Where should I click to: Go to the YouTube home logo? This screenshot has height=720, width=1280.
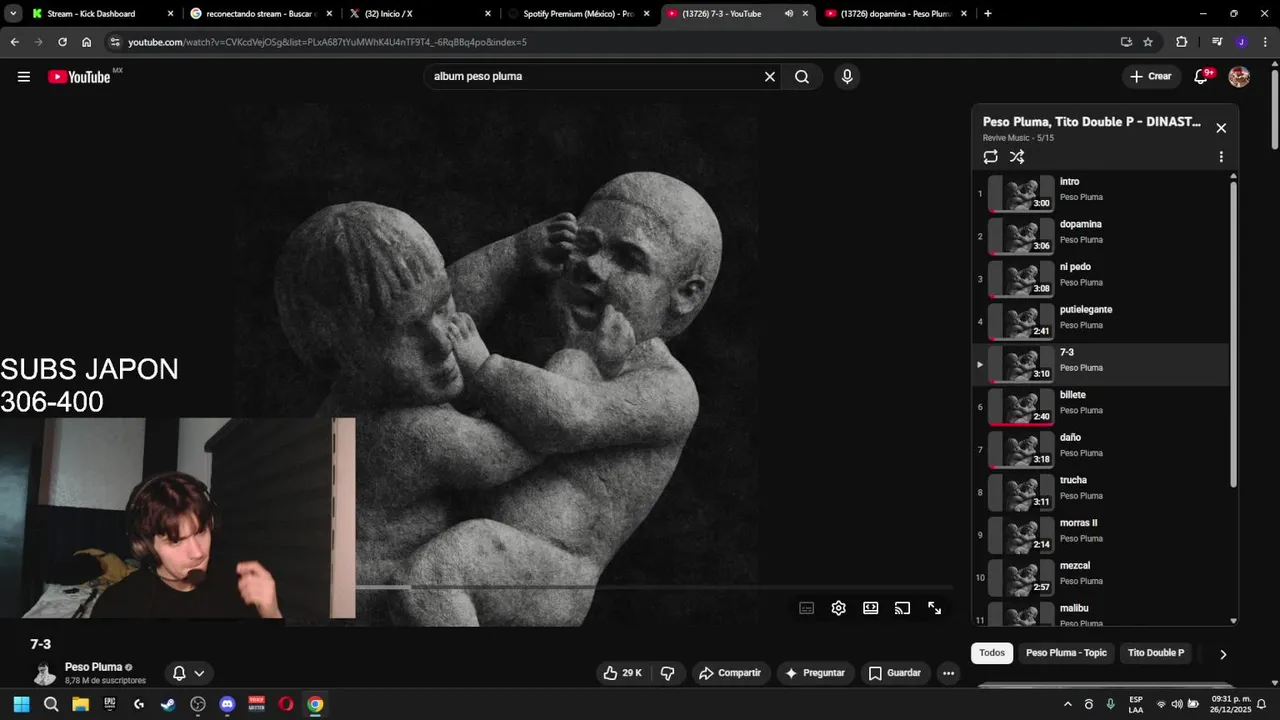pyautogui.click(x=79, y=77)
